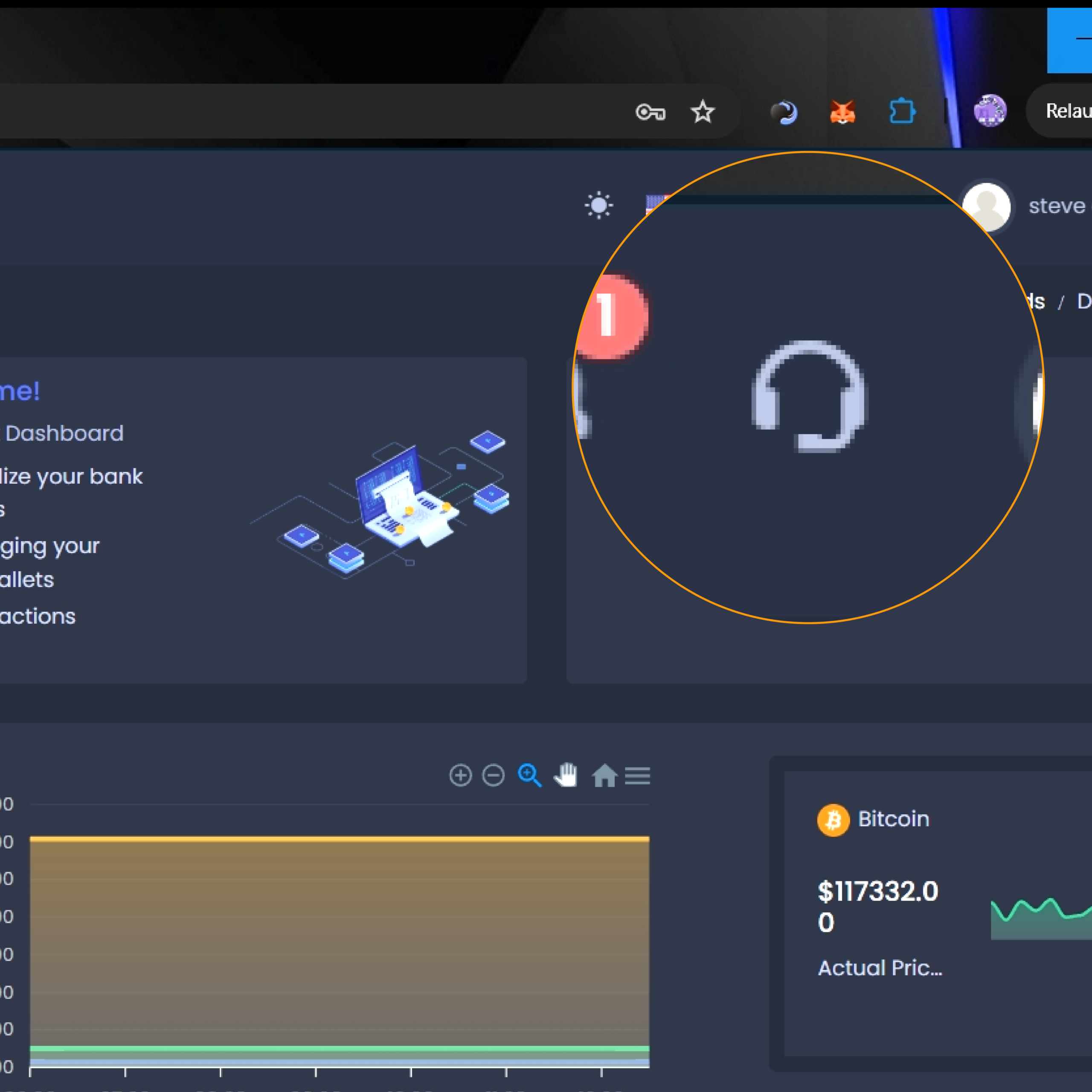Click the Bitcoin coin label
The image size is (1092, 1092).
(893, 819)
